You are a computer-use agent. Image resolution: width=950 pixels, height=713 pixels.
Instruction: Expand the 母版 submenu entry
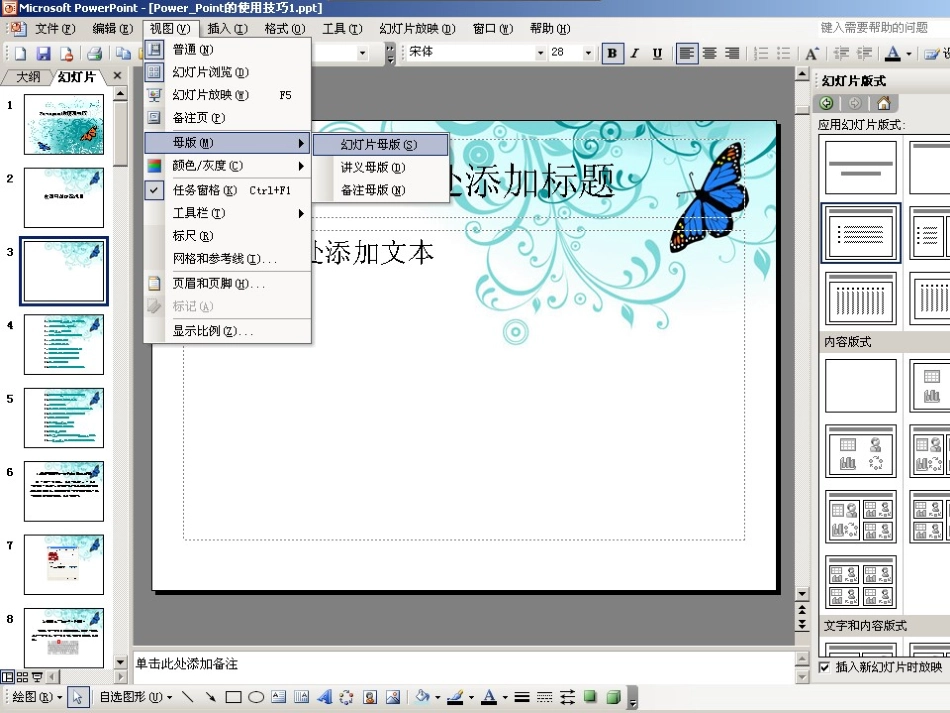point(227,143)
